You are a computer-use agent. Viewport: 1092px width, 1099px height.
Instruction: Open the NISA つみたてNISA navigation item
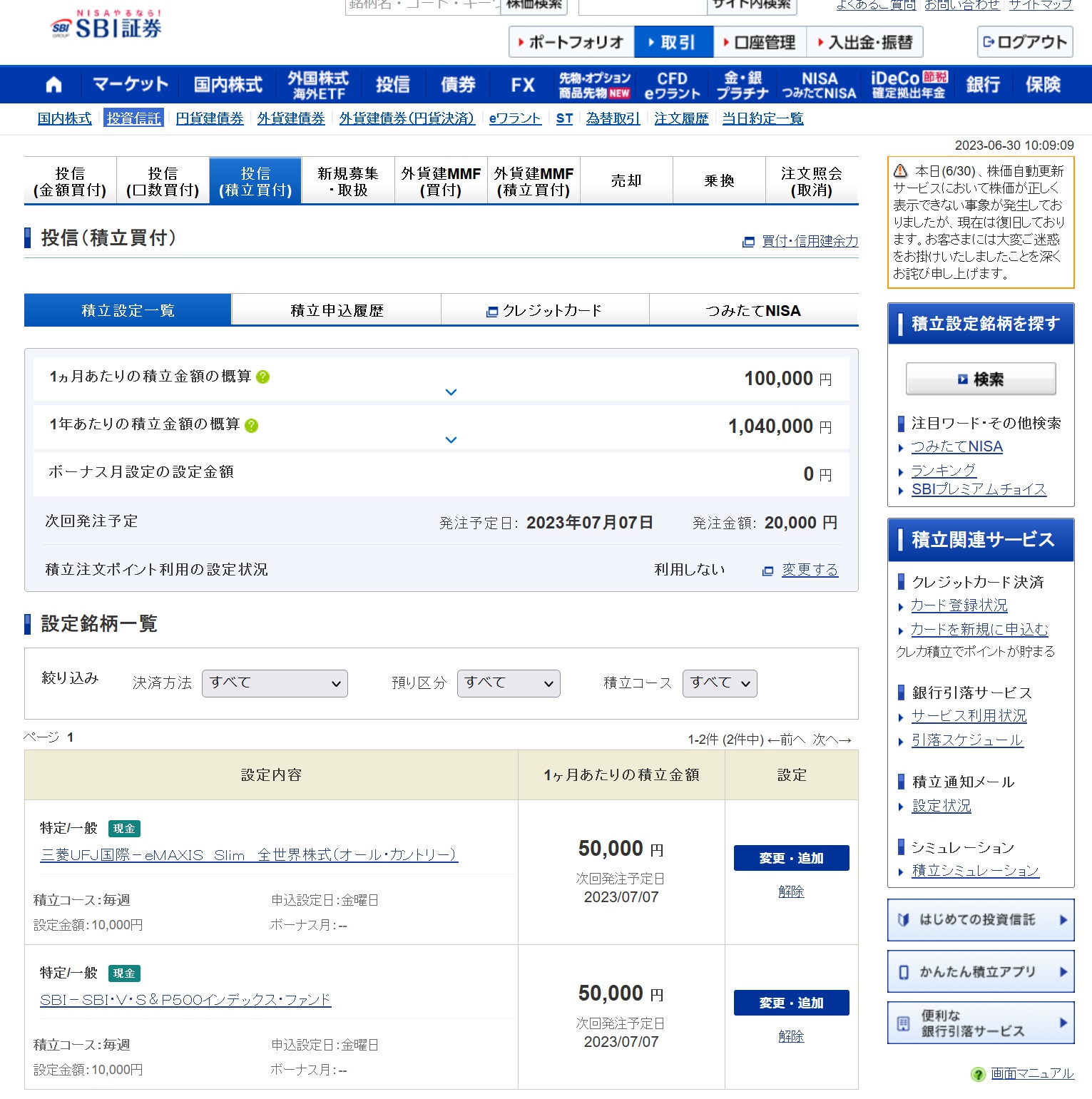819,85
